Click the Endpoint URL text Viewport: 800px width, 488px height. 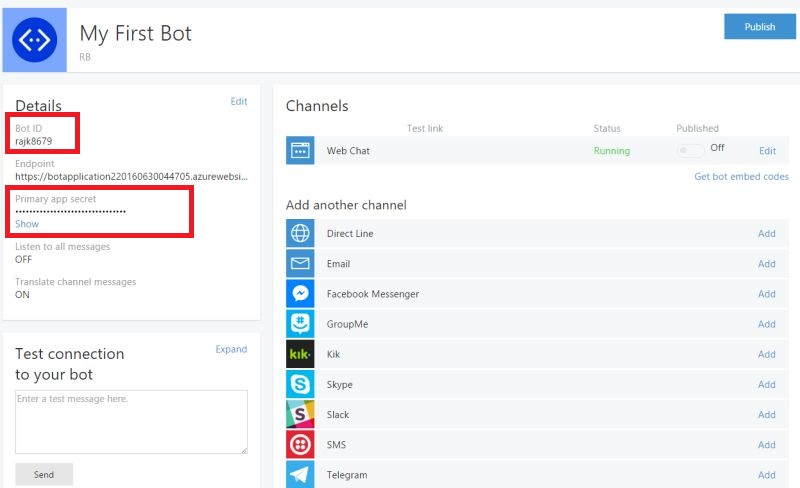[x=131, y=176]
